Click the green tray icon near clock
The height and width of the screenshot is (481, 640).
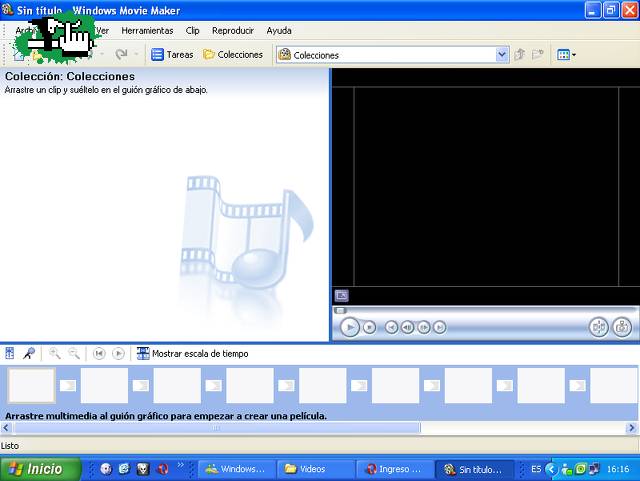(580, 469)
